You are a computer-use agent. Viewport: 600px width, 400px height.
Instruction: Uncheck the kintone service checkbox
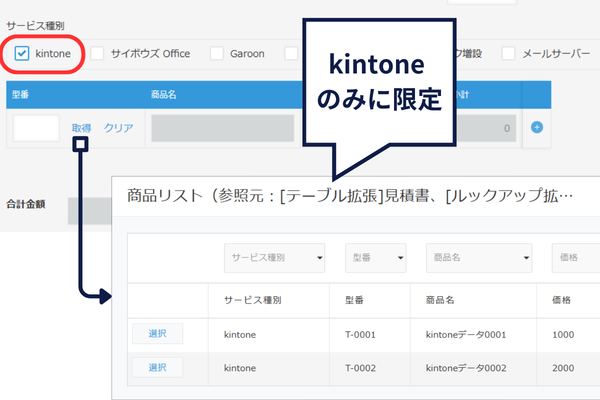(x=22, y=53)
